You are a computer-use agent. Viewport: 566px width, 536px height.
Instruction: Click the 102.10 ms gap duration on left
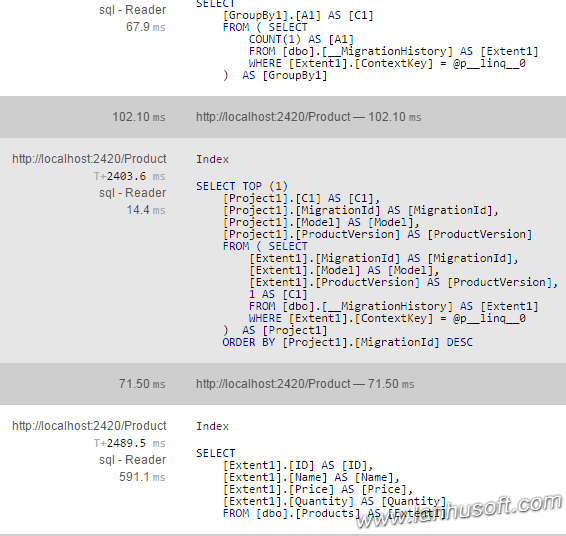point(139,117)
